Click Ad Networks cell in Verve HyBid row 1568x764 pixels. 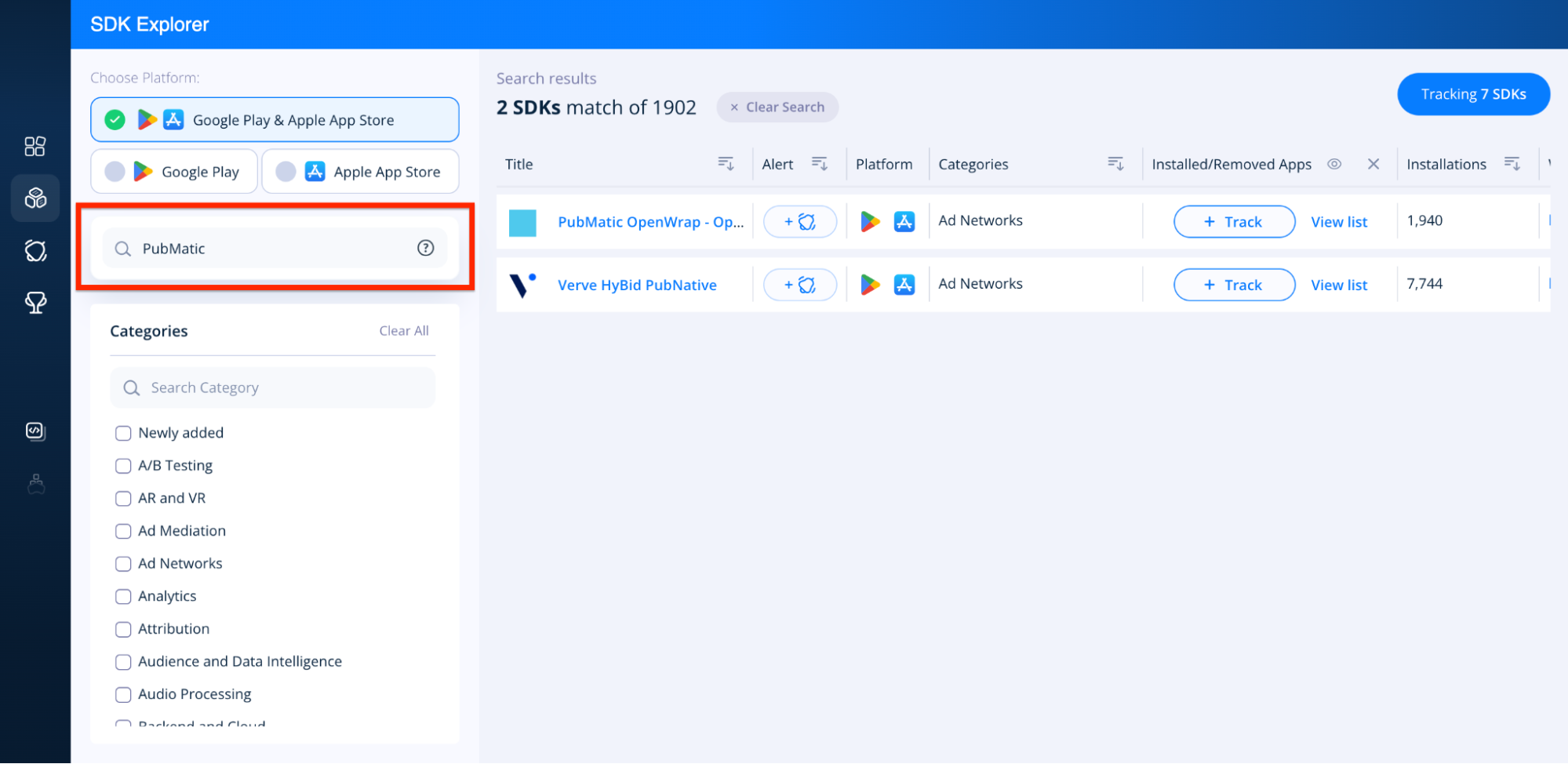(980, 283)
